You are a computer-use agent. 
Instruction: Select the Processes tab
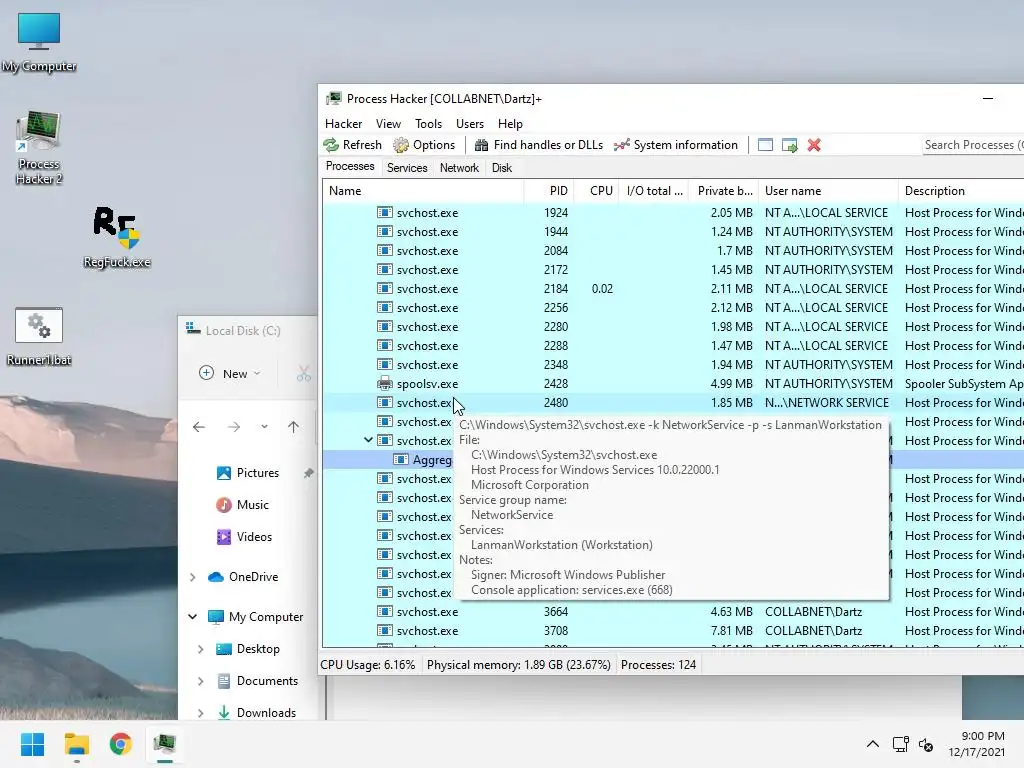coord(350,167)
